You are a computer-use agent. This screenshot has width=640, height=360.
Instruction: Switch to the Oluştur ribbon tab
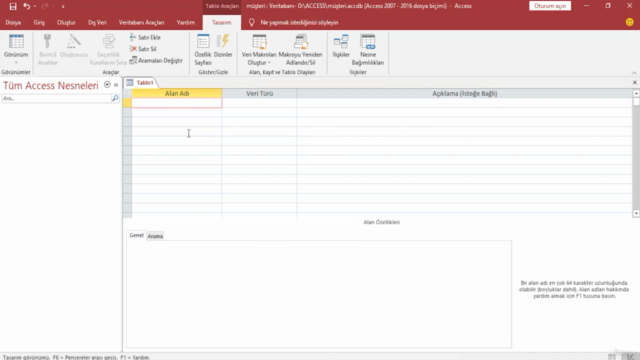[x=66, y=22]
